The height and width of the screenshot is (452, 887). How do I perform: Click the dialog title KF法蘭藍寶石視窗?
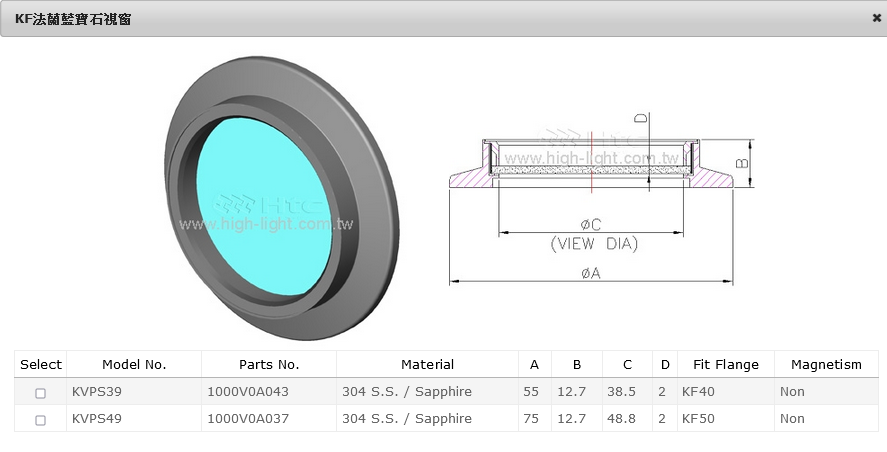[x=72, y=18]
